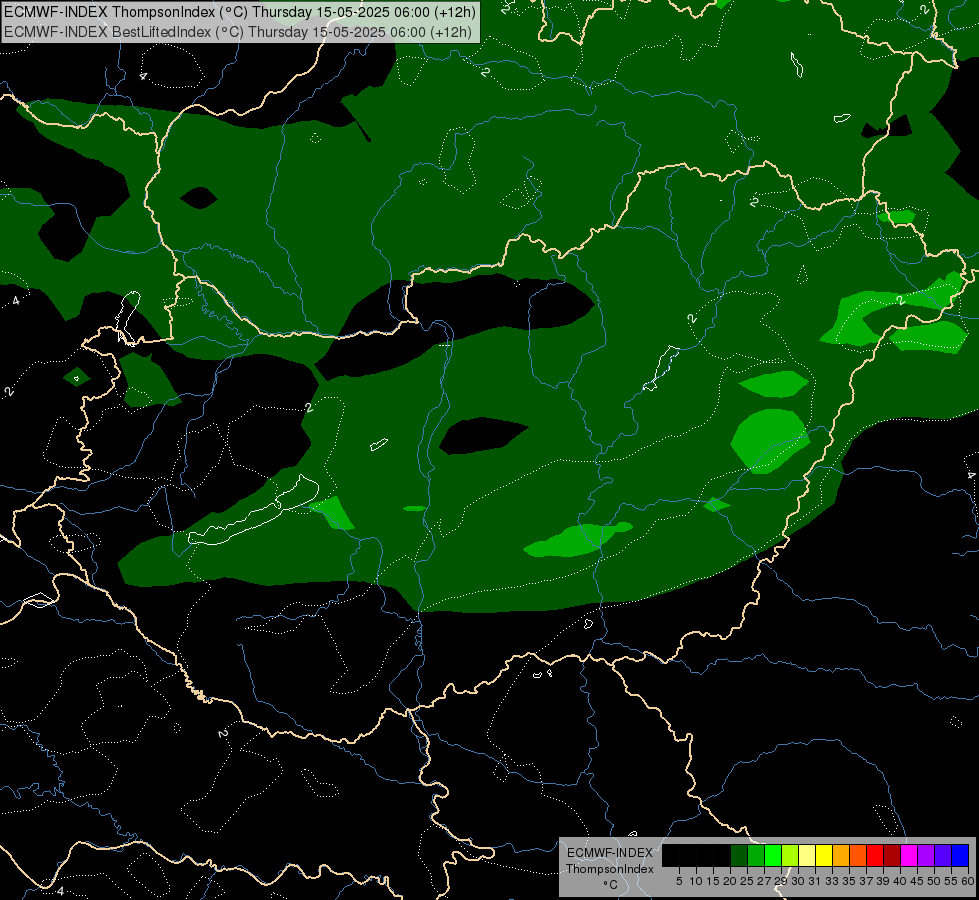Select the blue 55–60 legend swatch
The width and height of the screenshot is (979, 900).
960,855
